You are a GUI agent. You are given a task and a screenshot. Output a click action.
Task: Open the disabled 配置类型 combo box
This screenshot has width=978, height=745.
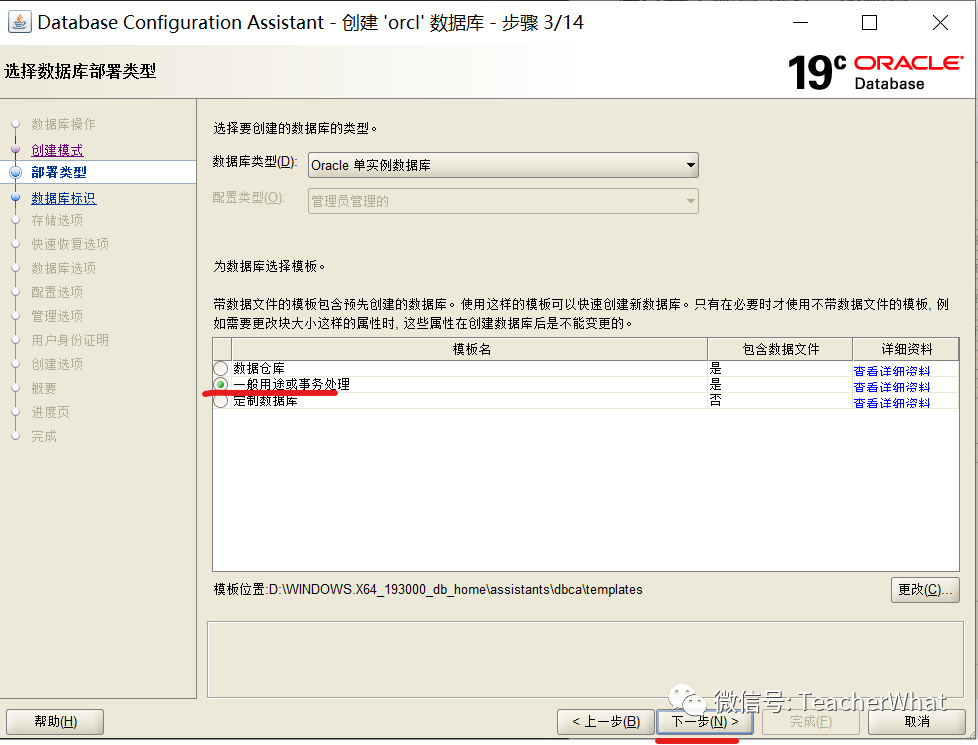(x=503, y=201)
